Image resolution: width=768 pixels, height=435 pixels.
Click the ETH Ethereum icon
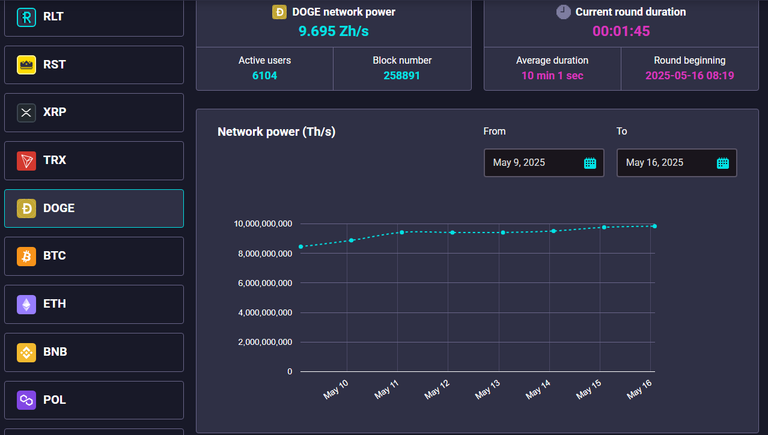(x=26, y=304)
